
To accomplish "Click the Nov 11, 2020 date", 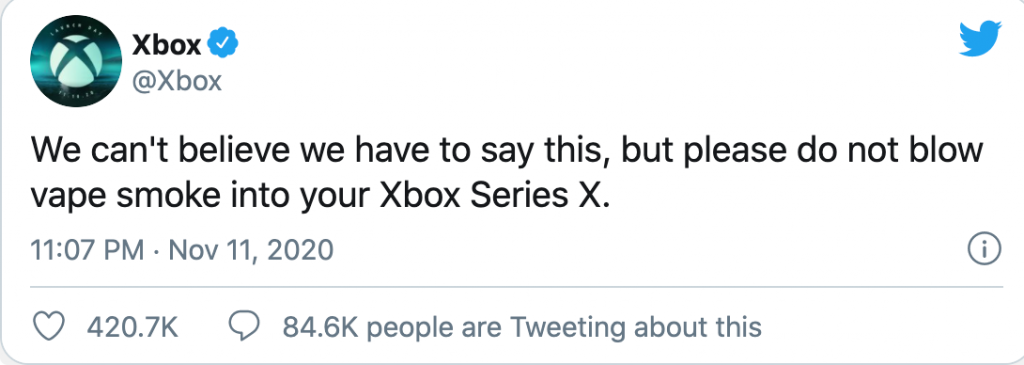I will (251, 250).
